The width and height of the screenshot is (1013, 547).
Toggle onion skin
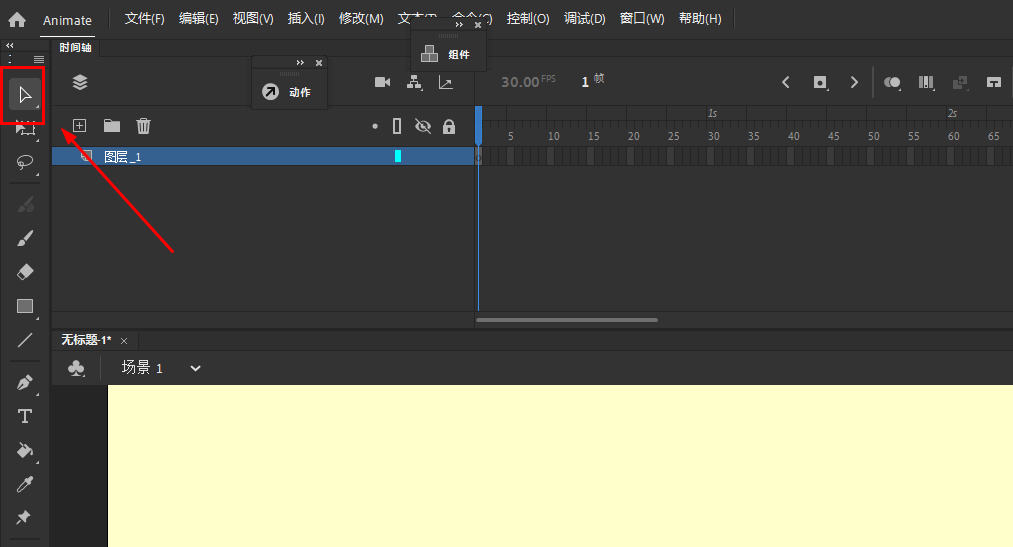pyautogui.click(x=892, y=82)
